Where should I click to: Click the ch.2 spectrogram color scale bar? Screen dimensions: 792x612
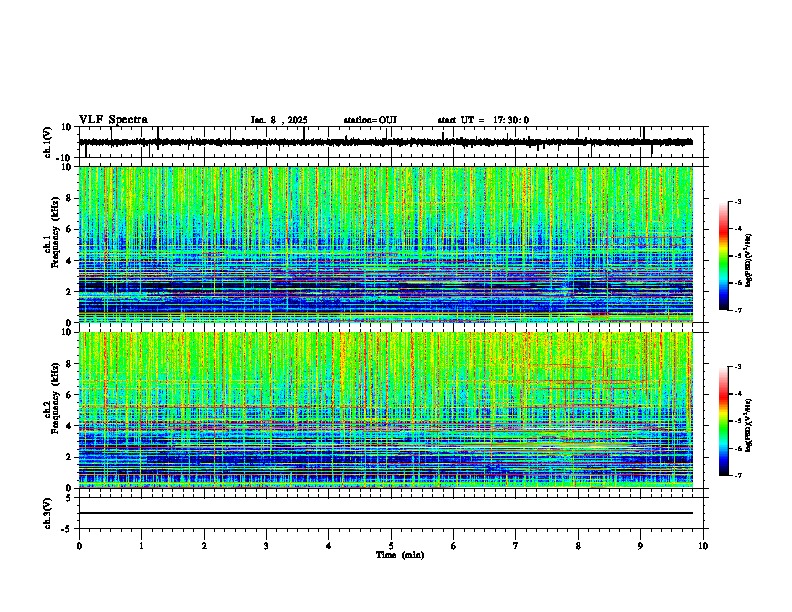[724, 421]
